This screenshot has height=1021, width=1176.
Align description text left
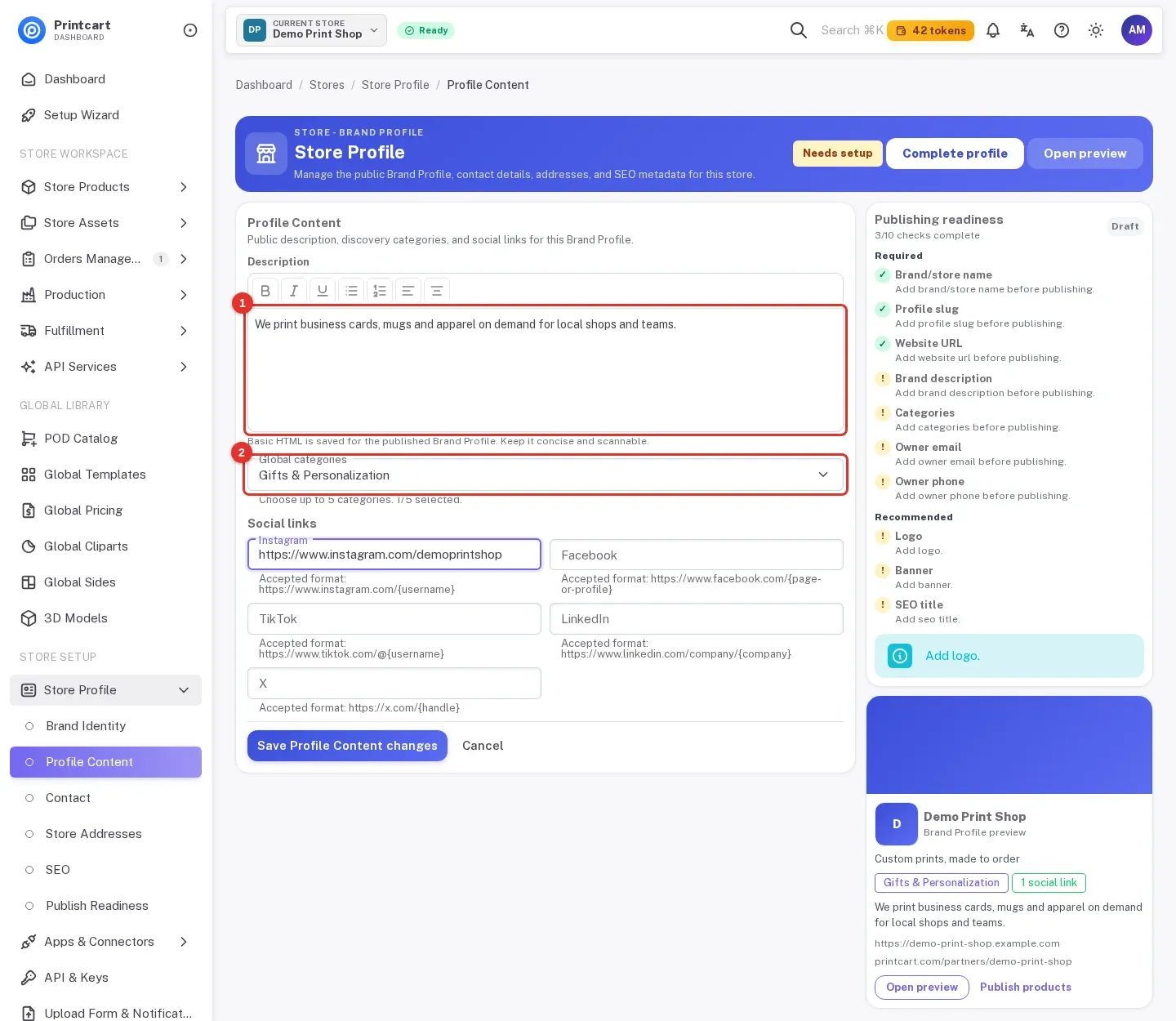coord(408,291)
